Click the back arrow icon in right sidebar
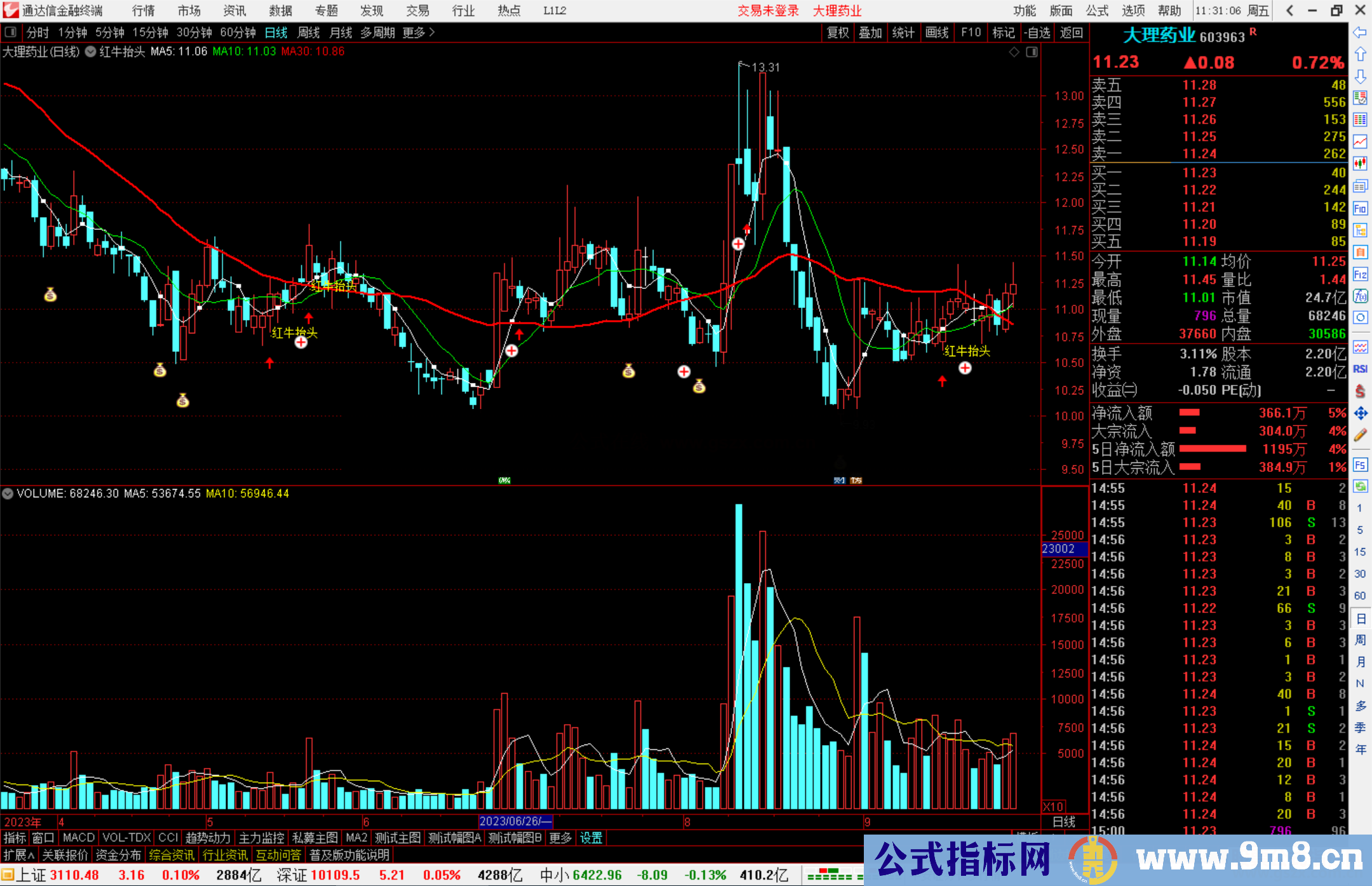 pos(1360,32)
